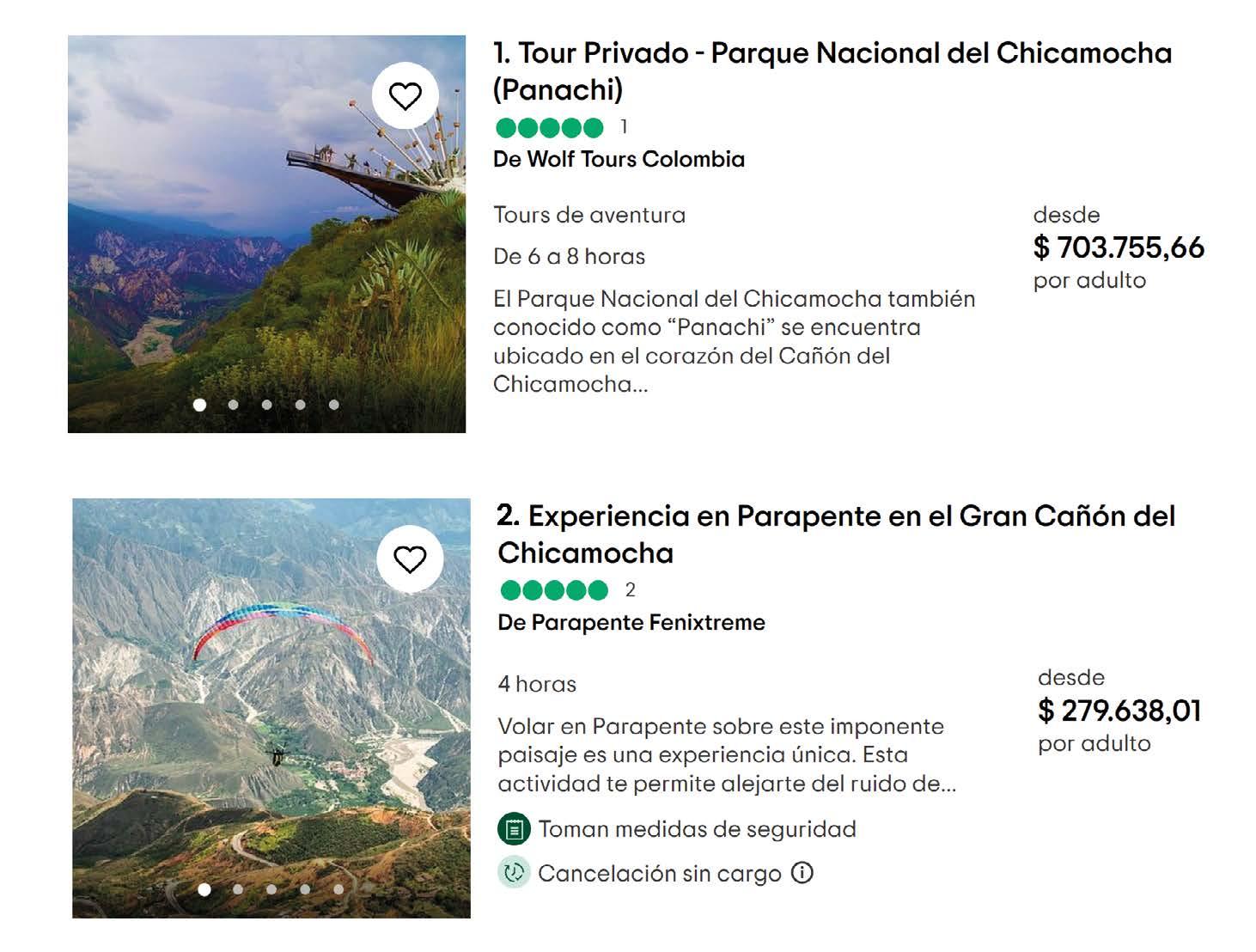Favorite the Parapente experience with heart icon
The width and height of the screenshot is (1256, 952).
[410, 559]
